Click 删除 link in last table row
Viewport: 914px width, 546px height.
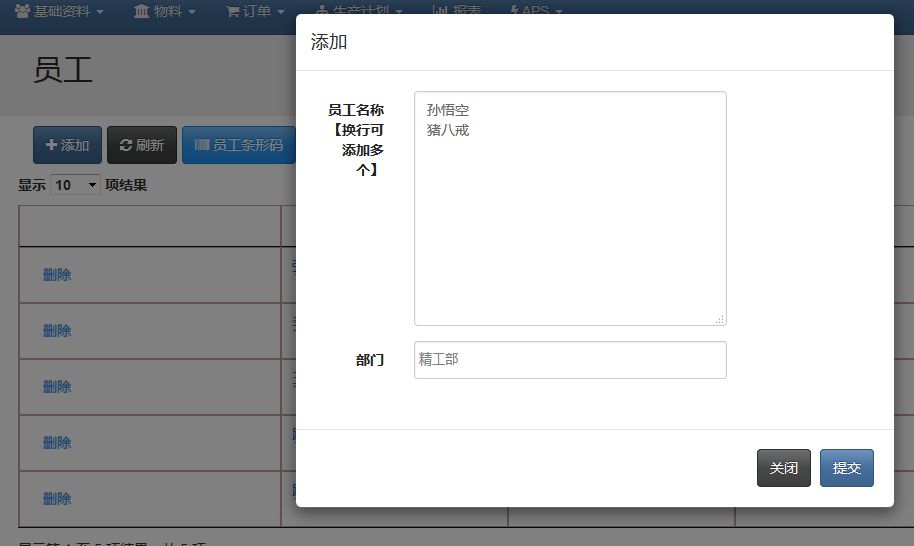pos(57,499)
